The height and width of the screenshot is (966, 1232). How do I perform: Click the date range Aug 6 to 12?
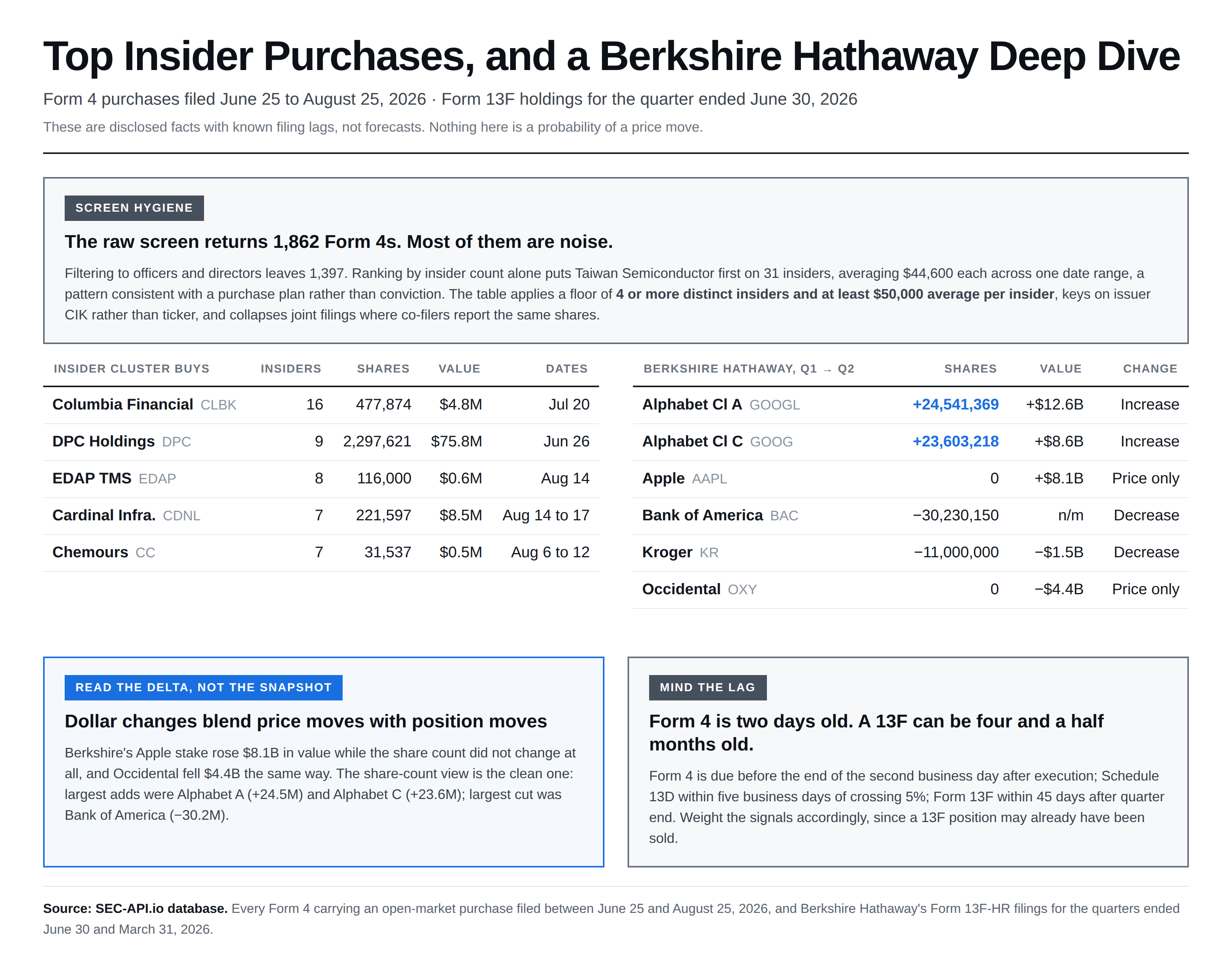(x=551, y=552)
